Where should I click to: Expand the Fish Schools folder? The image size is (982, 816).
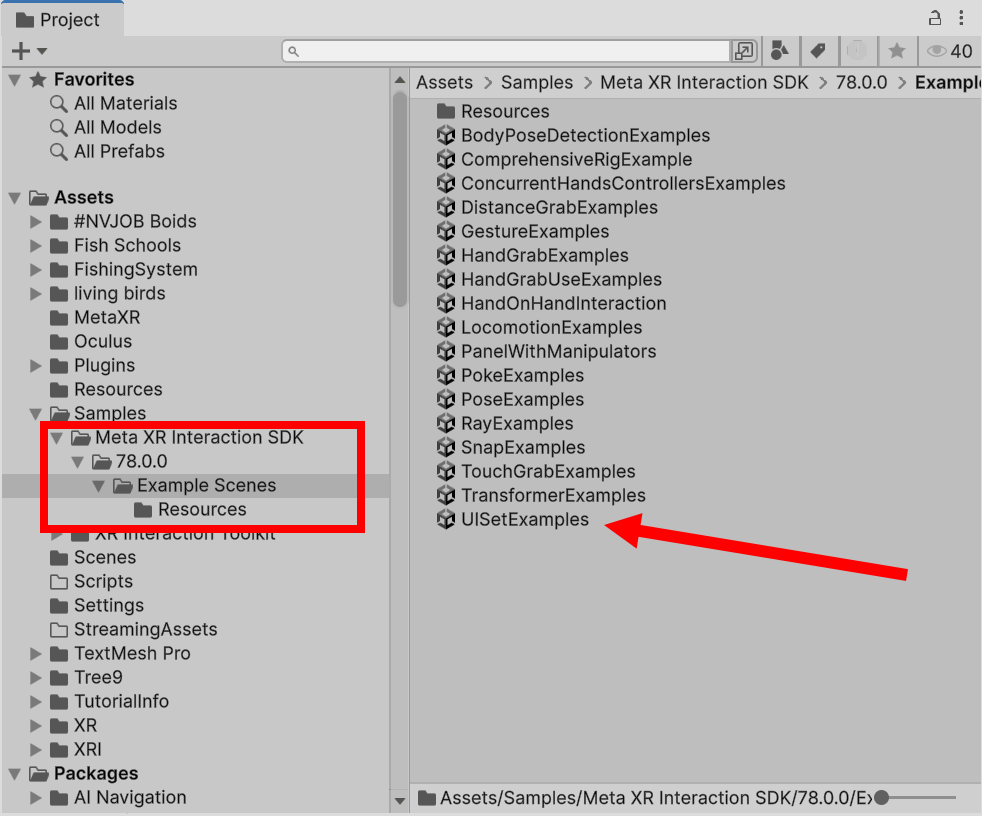(36, 245)
